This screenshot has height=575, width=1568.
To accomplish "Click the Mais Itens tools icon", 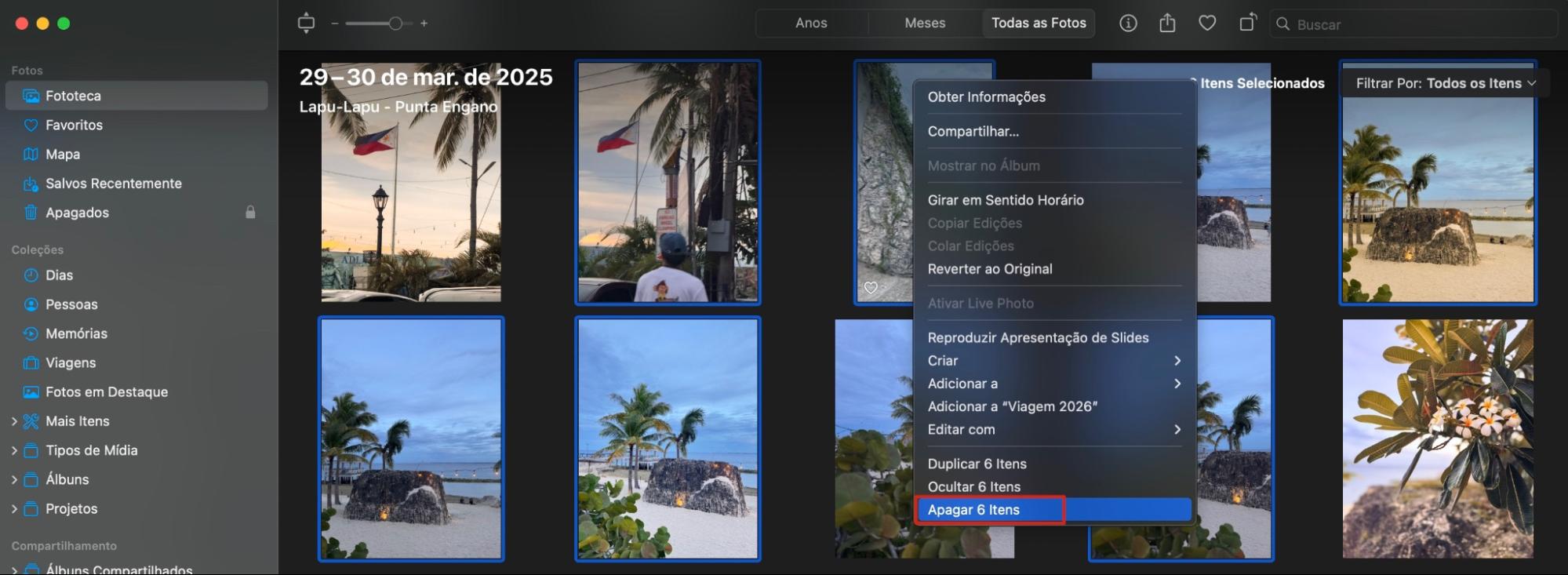I will pyautogui.click(x=31, y=421).
